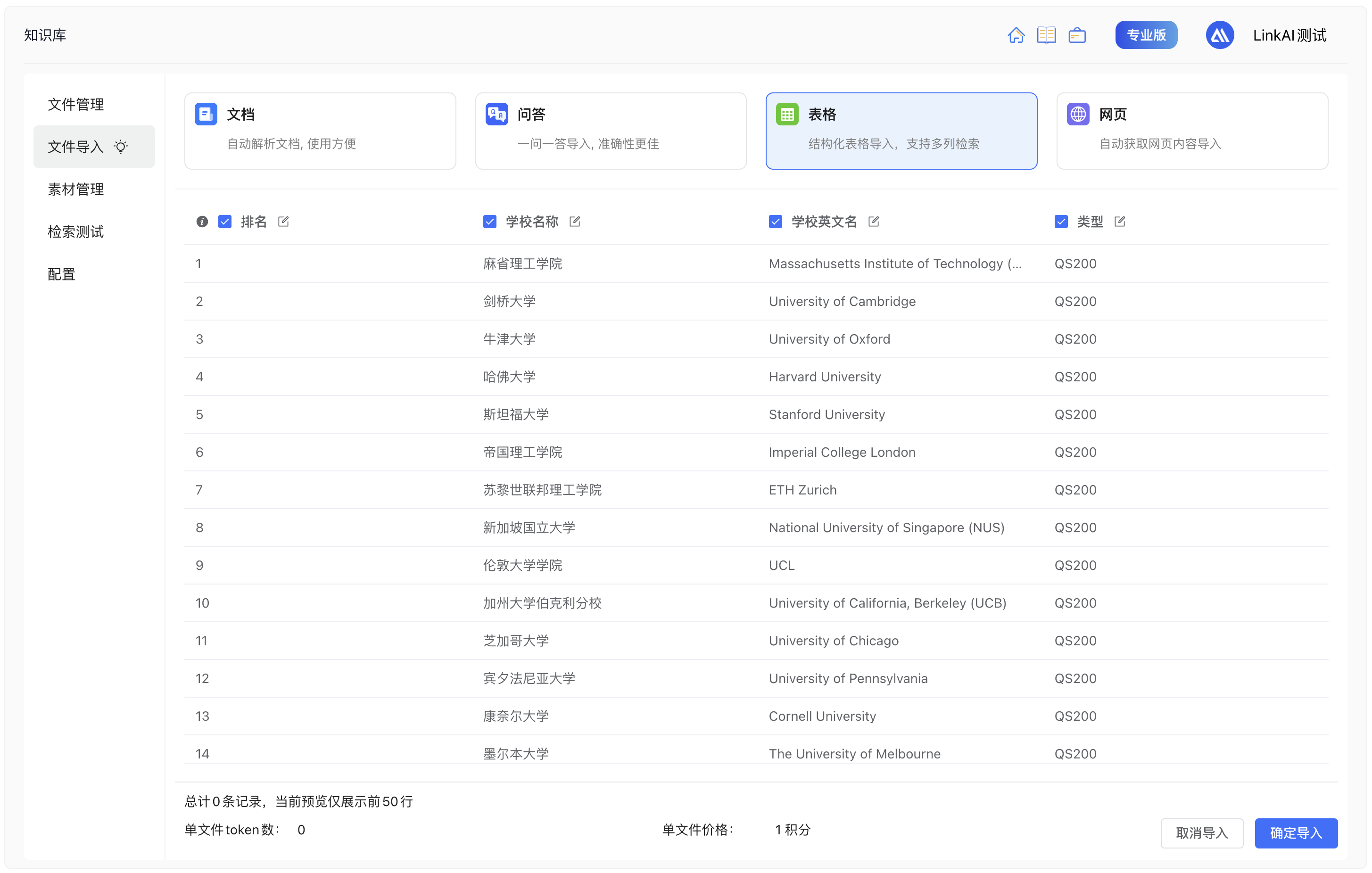The height and width of the screenshot is (873, 1372).
Task: Click the briefcase icon in the top bar
Action: pos(1077,35)
